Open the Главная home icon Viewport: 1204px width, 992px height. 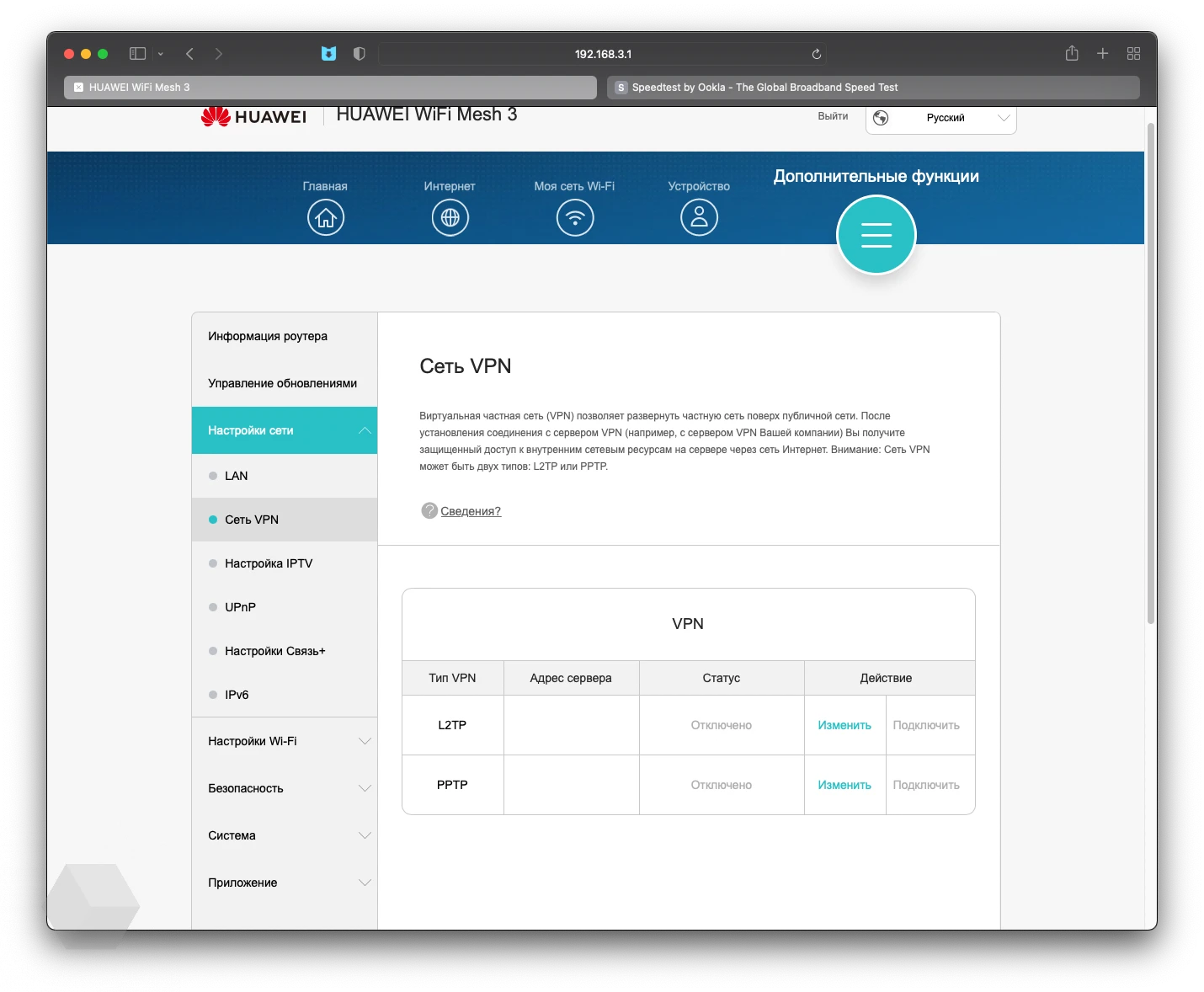(325, 218)
